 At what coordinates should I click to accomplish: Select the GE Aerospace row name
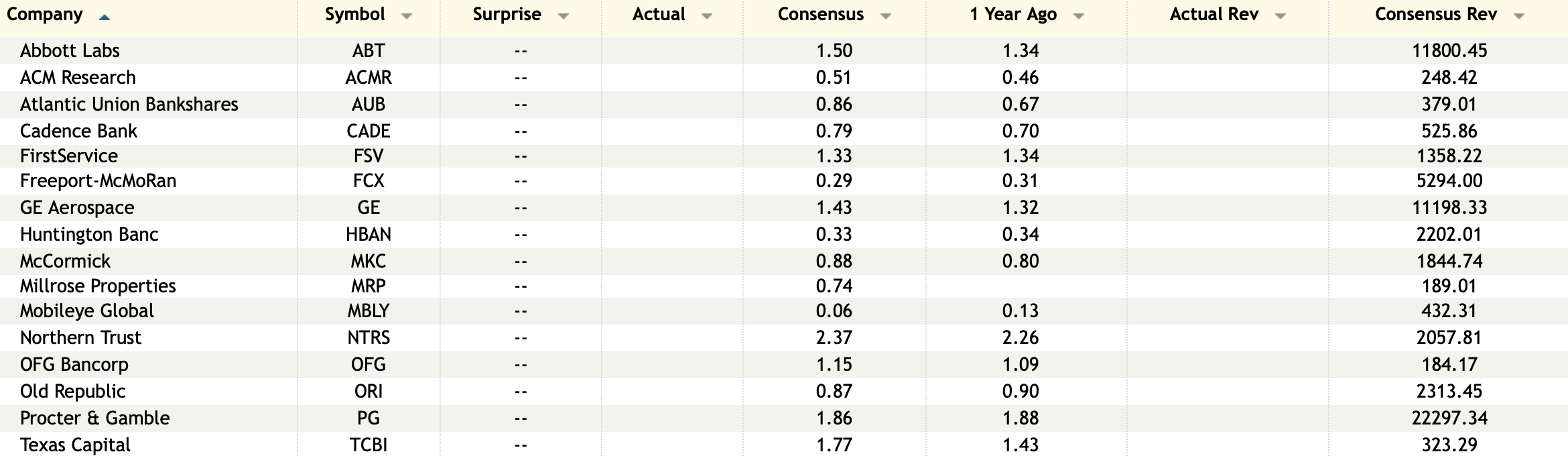[x=77, y=208]
